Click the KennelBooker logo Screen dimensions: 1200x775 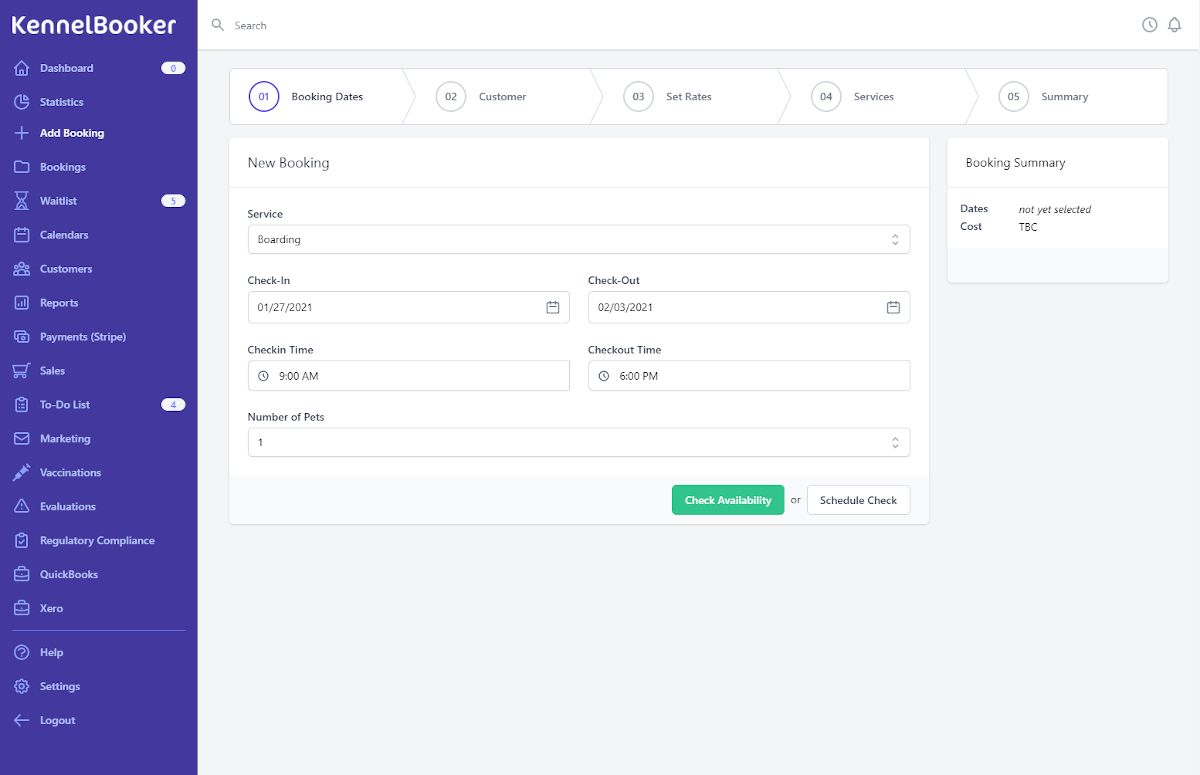tap(94, 25)
